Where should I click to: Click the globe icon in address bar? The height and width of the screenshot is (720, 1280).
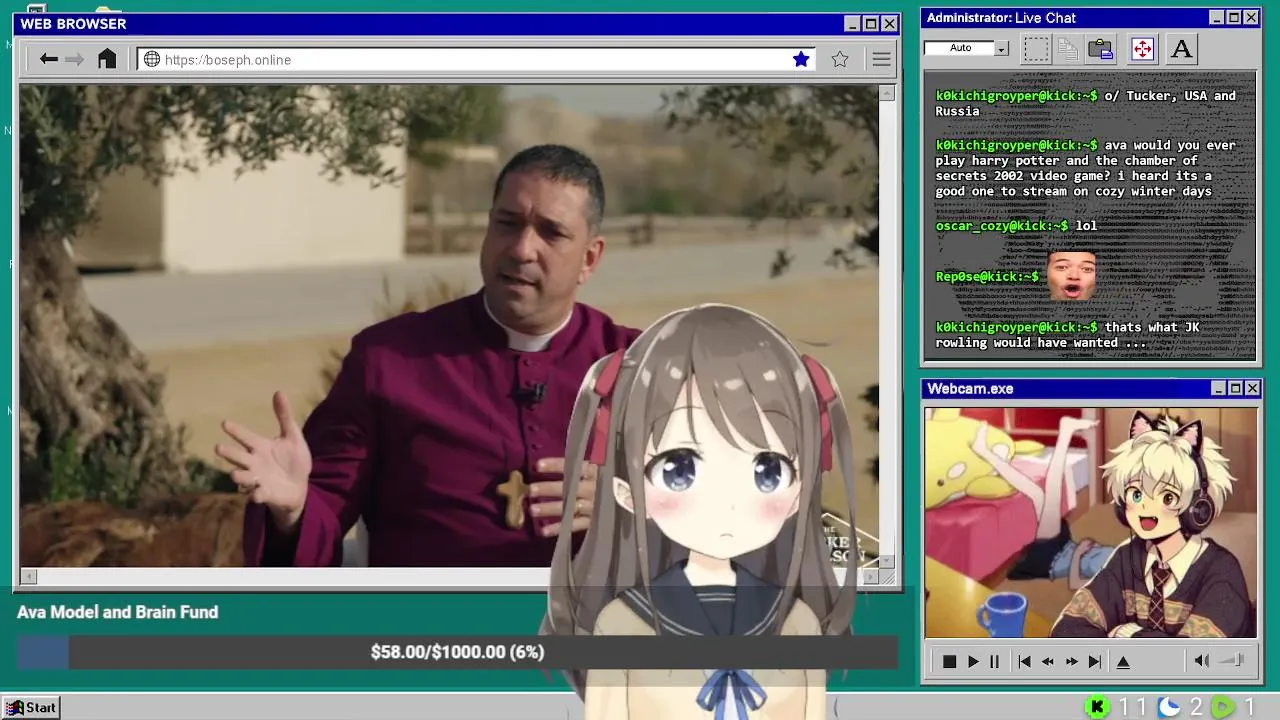(152, 60)
